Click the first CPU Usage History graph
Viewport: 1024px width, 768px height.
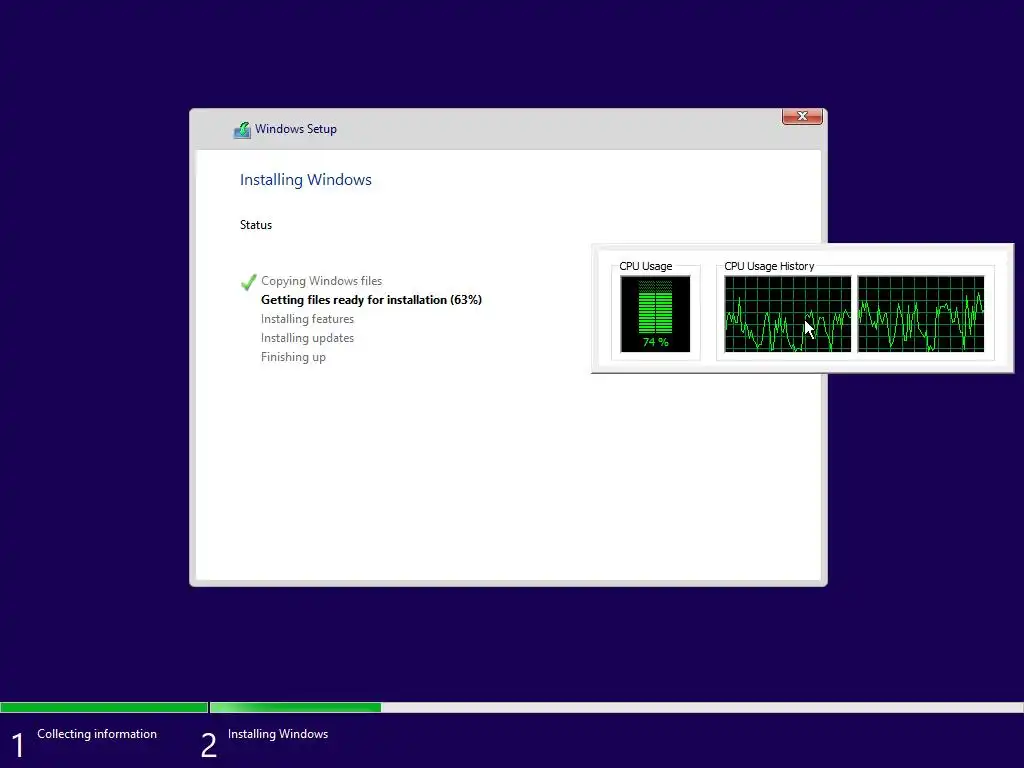point(788,314)
